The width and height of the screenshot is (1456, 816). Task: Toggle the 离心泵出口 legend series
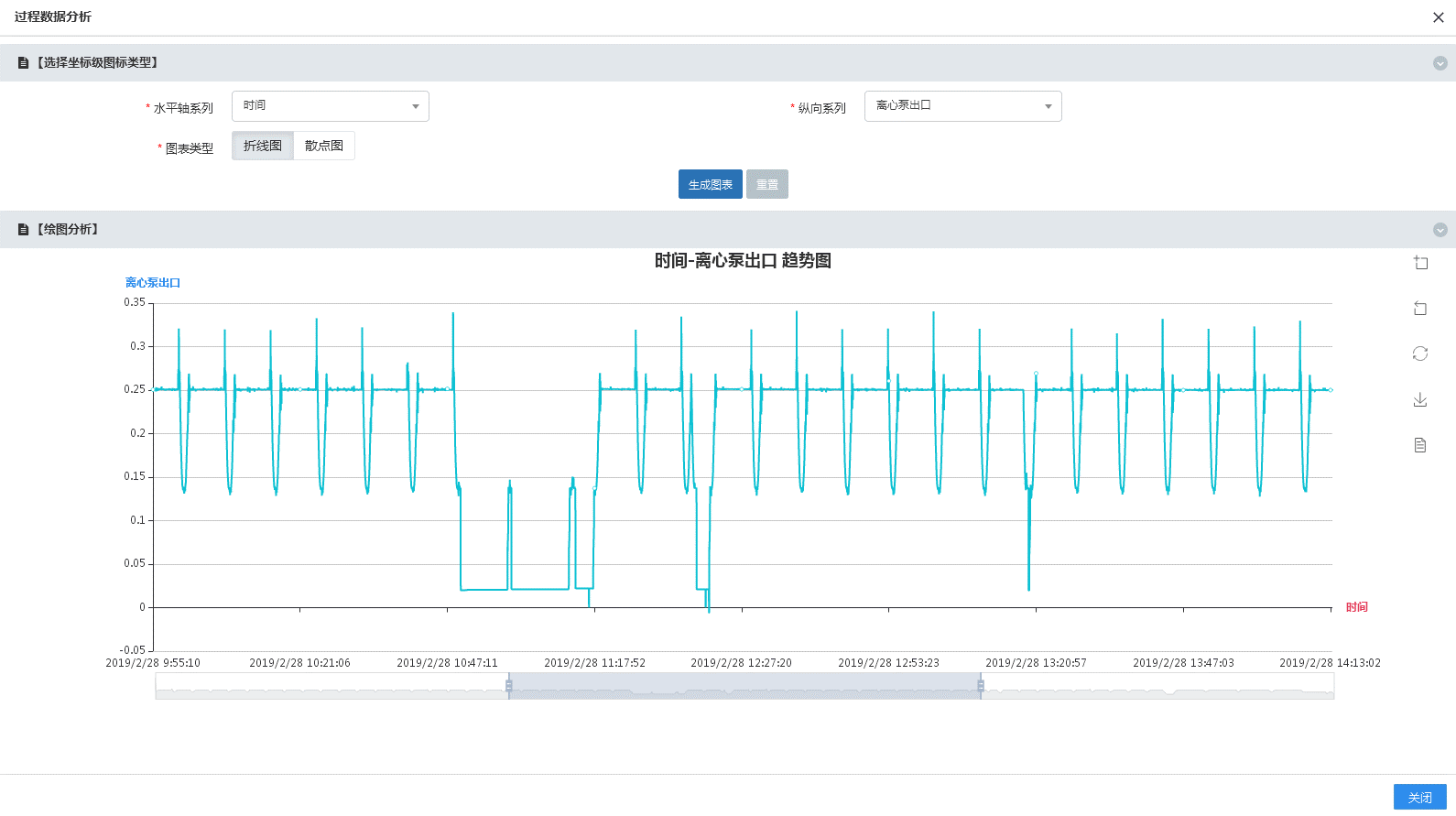pos(153,283)
